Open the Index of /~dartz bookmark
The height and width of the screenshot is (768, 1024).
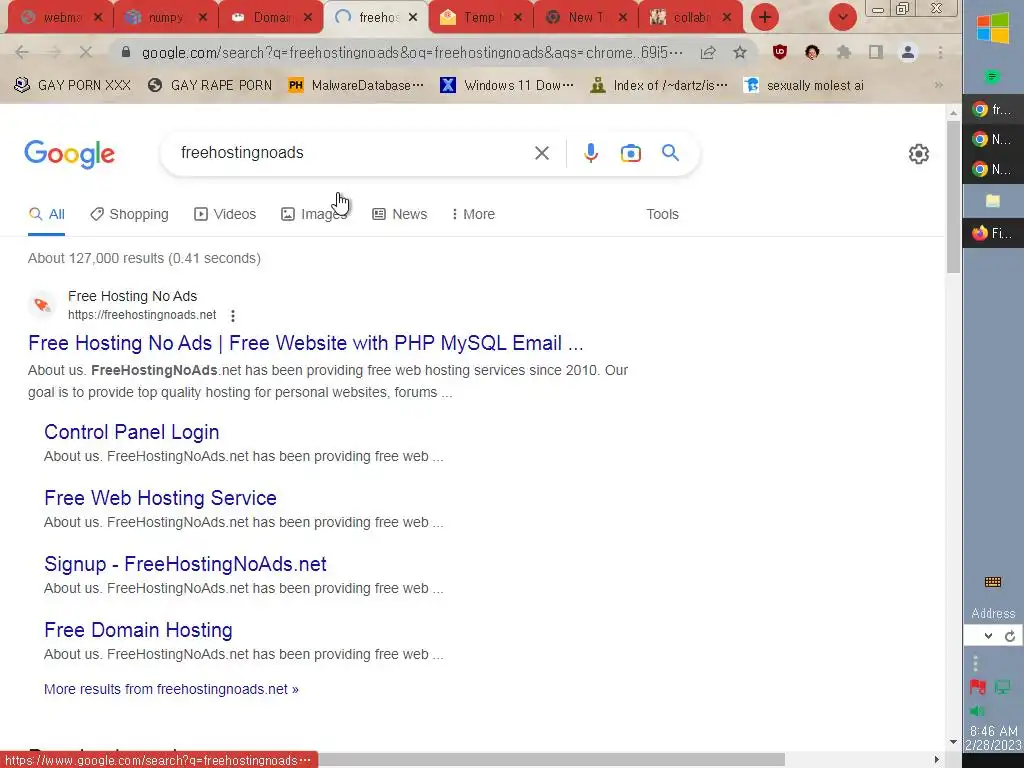[x=658, y=85]
